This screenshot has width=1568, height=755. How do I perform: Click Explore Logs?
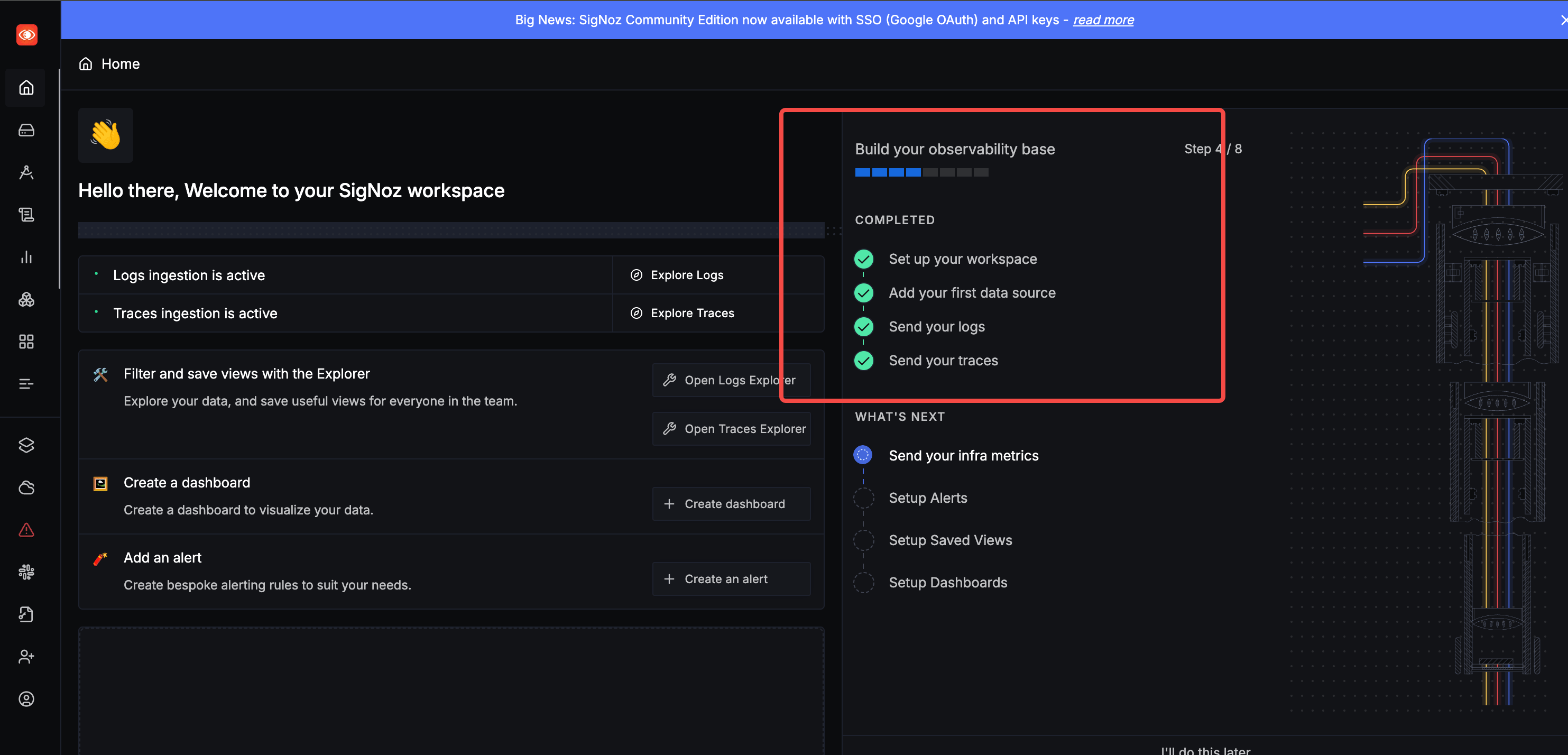686,275
